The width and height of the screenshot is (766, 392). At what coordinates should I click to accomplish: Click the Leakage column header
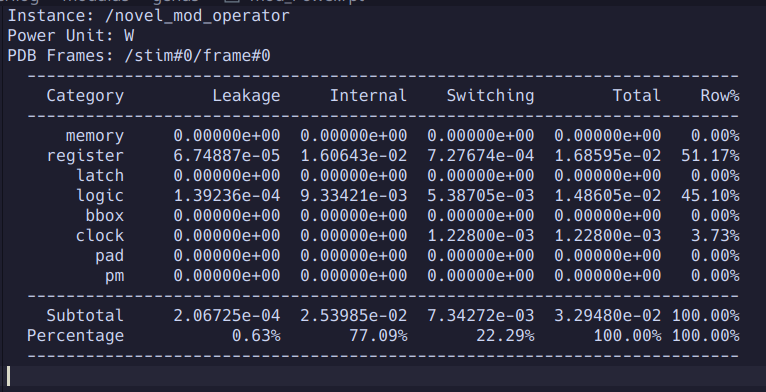point(246,96)
